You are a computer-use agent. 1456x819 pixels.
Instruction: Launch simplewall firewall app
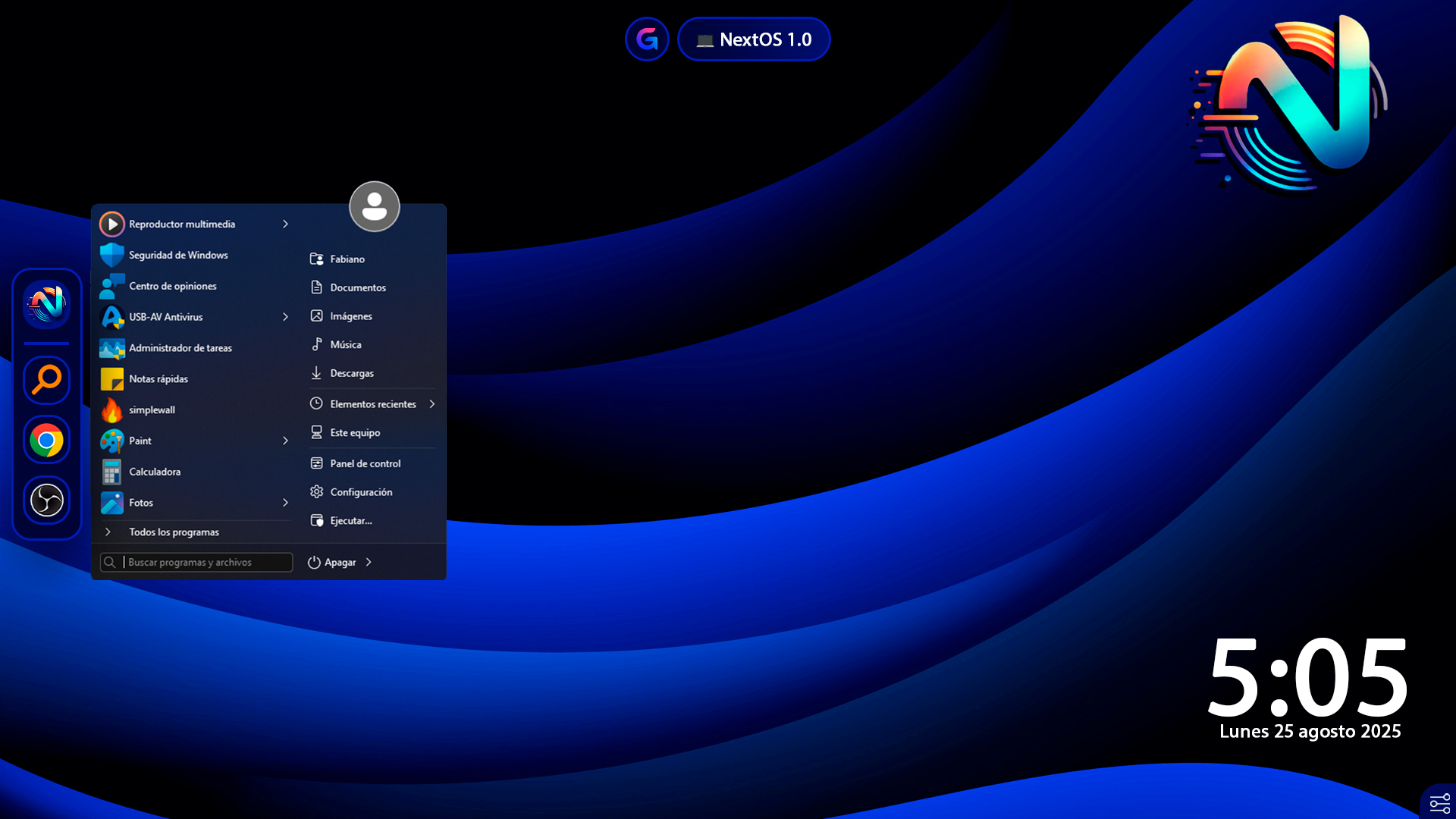[x=152, y=410]
